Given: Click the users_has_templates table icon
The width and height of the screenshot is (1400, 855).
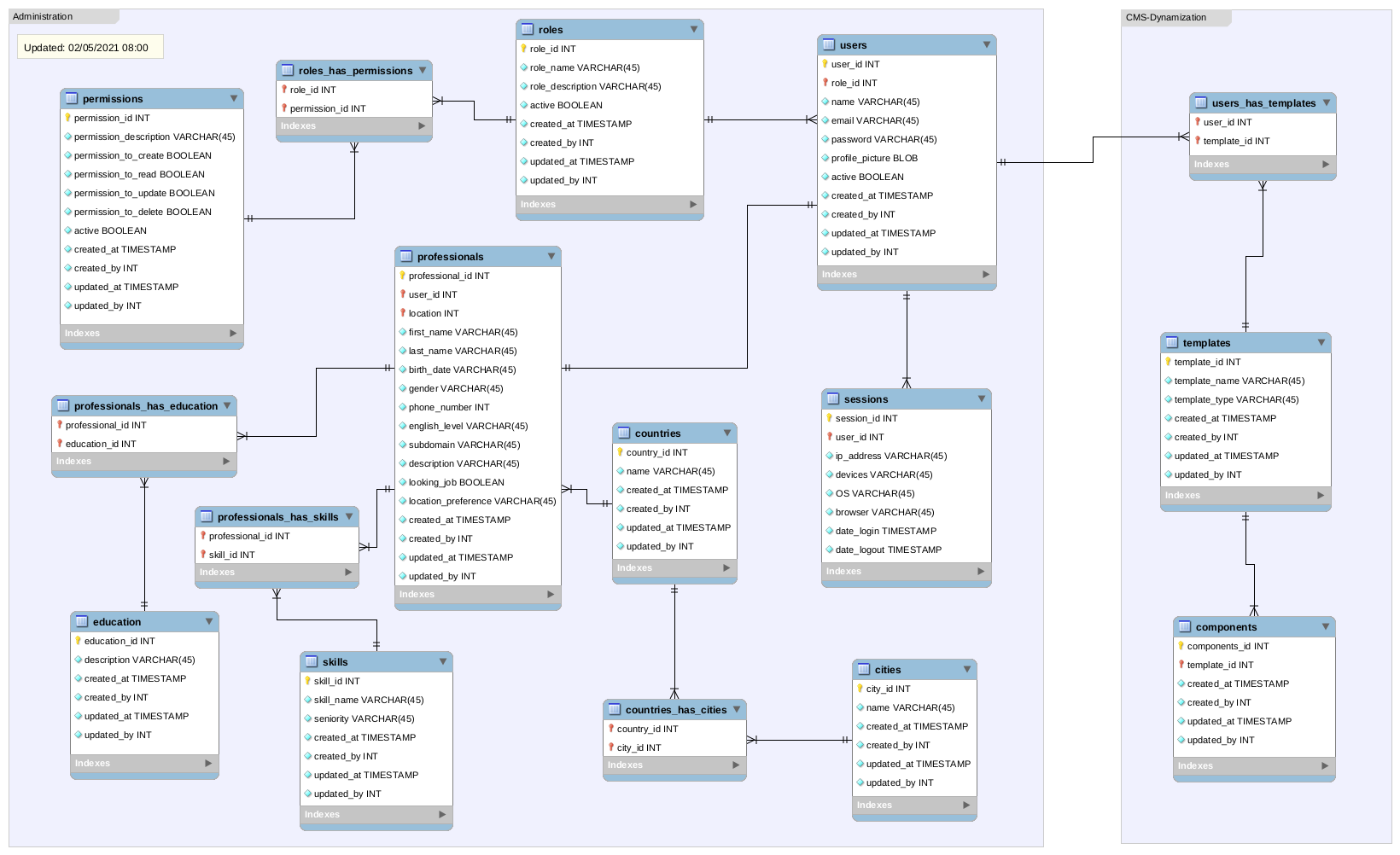Looking at the screenshot, I should 1201,103.
